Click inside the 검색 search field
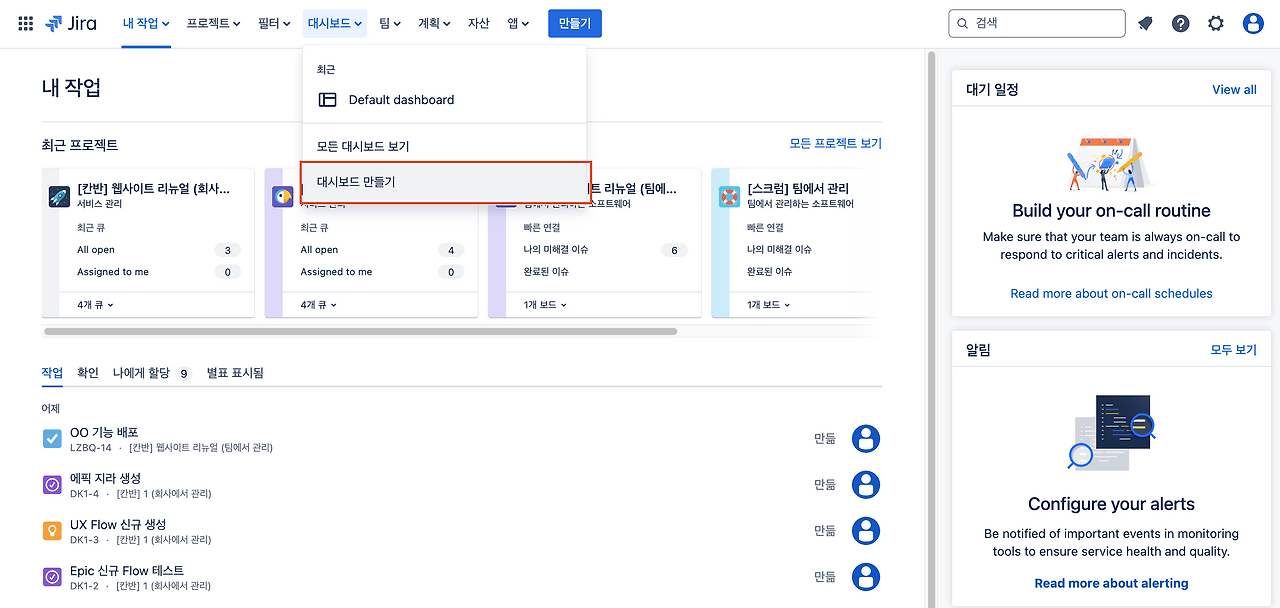 click(x=1036, y=22)
